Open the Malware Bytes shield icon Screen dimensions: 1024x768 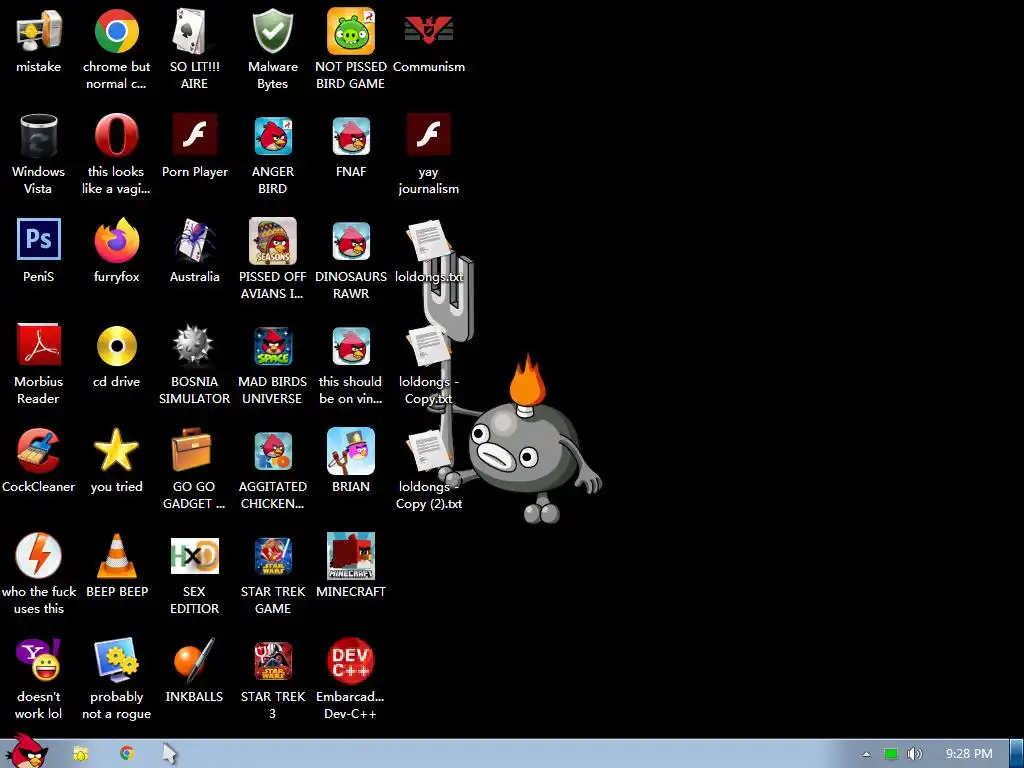pos(272,31)
